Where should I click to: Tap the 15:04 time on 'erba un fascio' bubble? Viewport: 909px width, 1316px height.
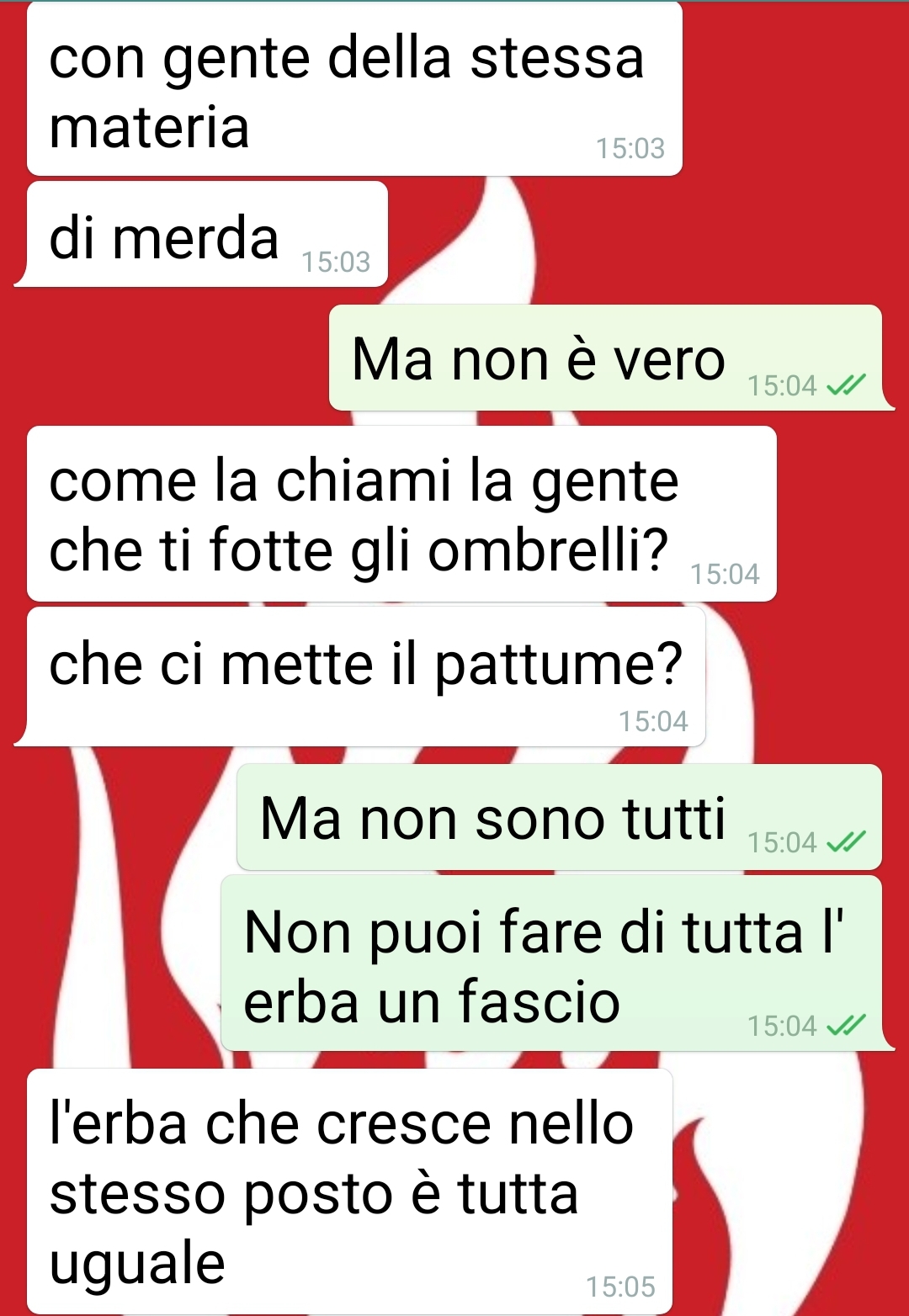click(782, 1026)
